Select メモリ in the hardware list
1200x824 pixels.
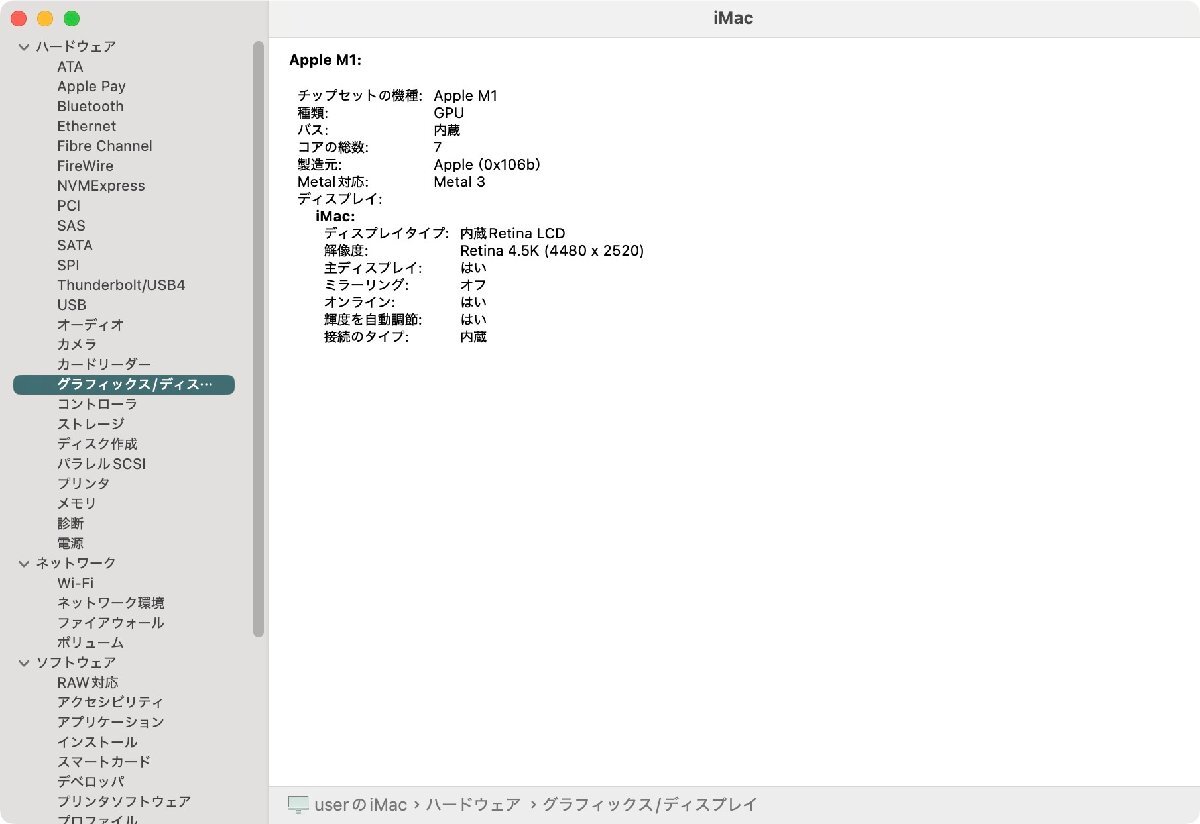tap(77, 503)
